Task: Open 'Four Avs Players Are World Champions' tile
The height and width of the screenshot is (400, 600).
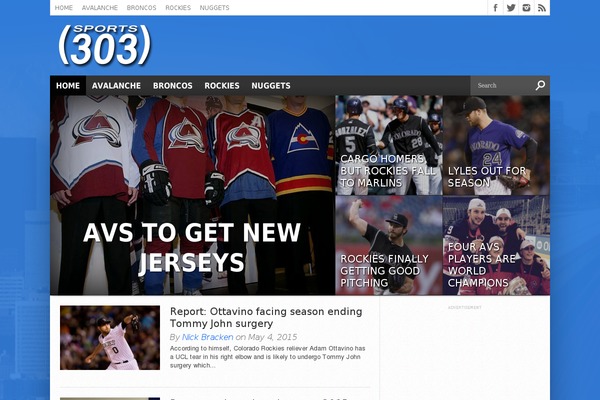Action: click(496, 245)
